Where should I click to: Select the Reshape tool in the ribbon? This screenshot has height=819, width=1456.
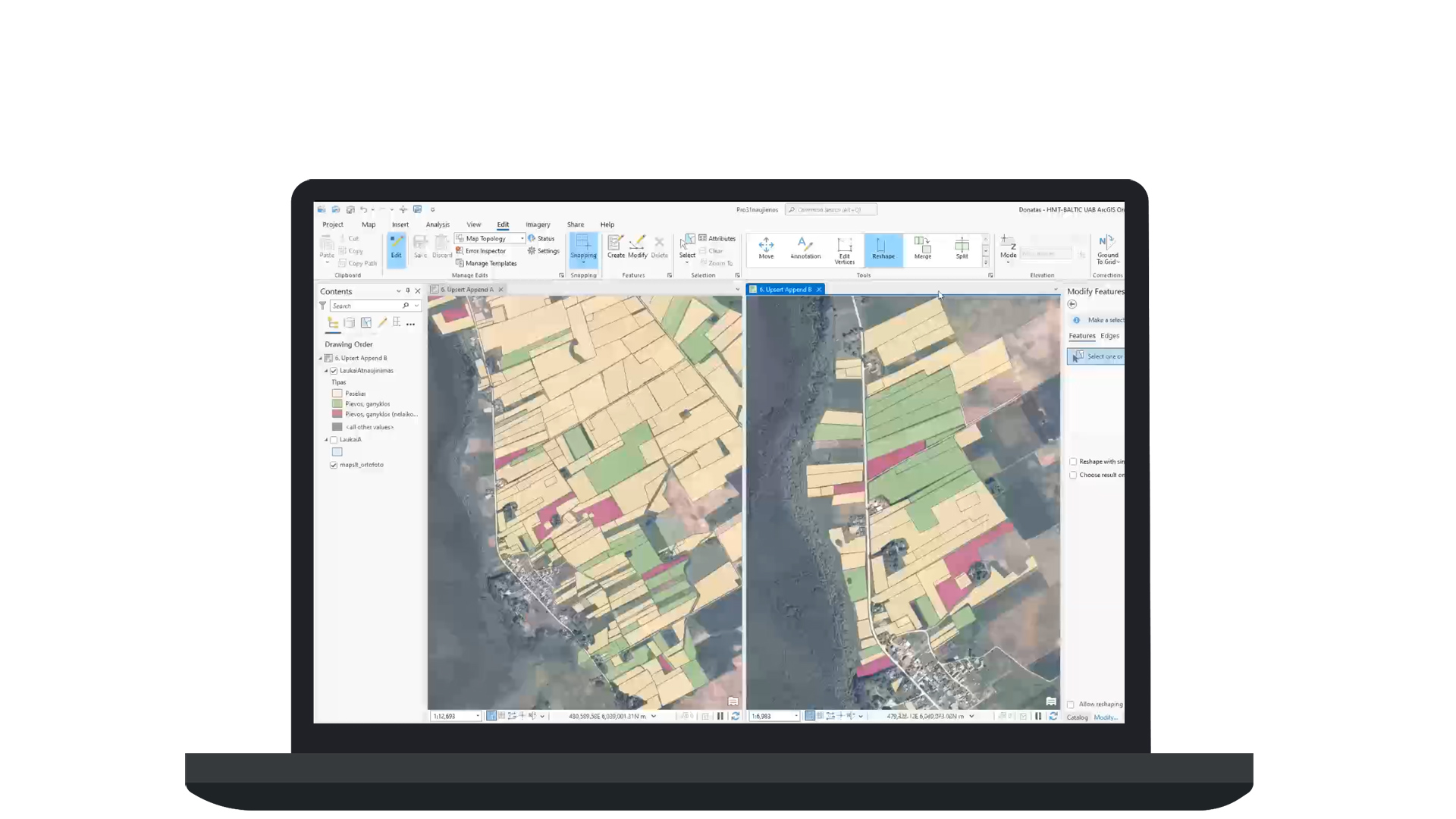[x=883, y=248]
